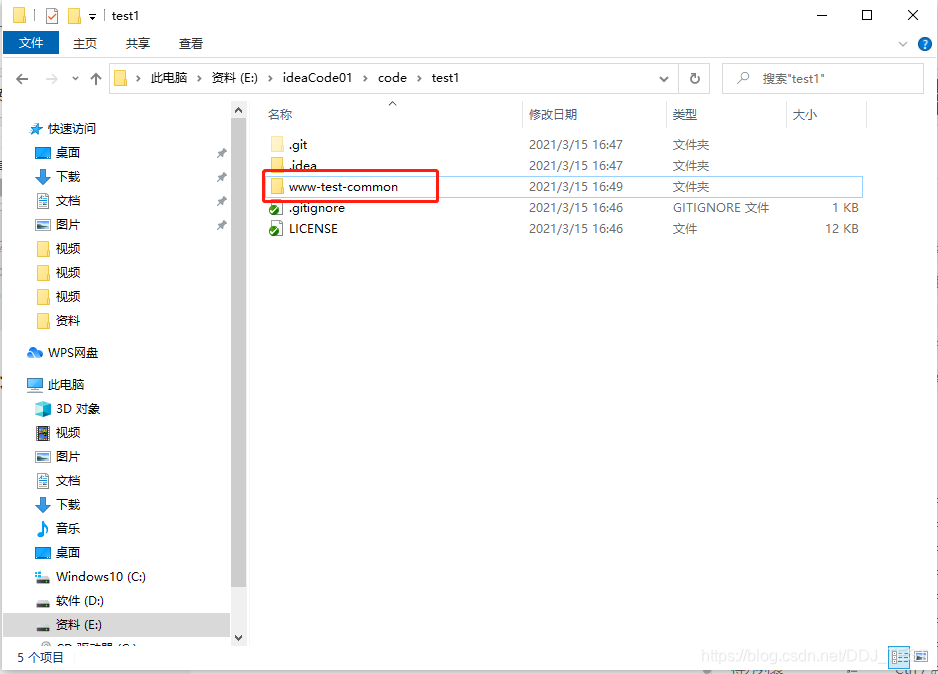This screenshot has width=938, height=674.
Task: Select the .idea folder
Action: 302,165
